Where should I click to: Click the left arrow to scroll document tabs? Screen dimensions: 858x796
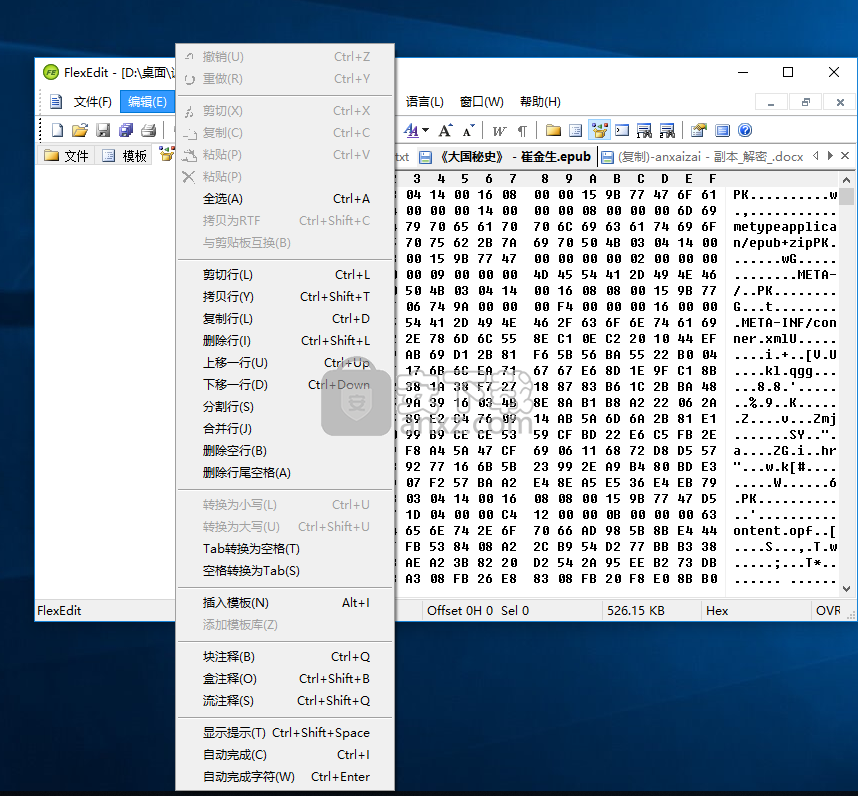816,155
